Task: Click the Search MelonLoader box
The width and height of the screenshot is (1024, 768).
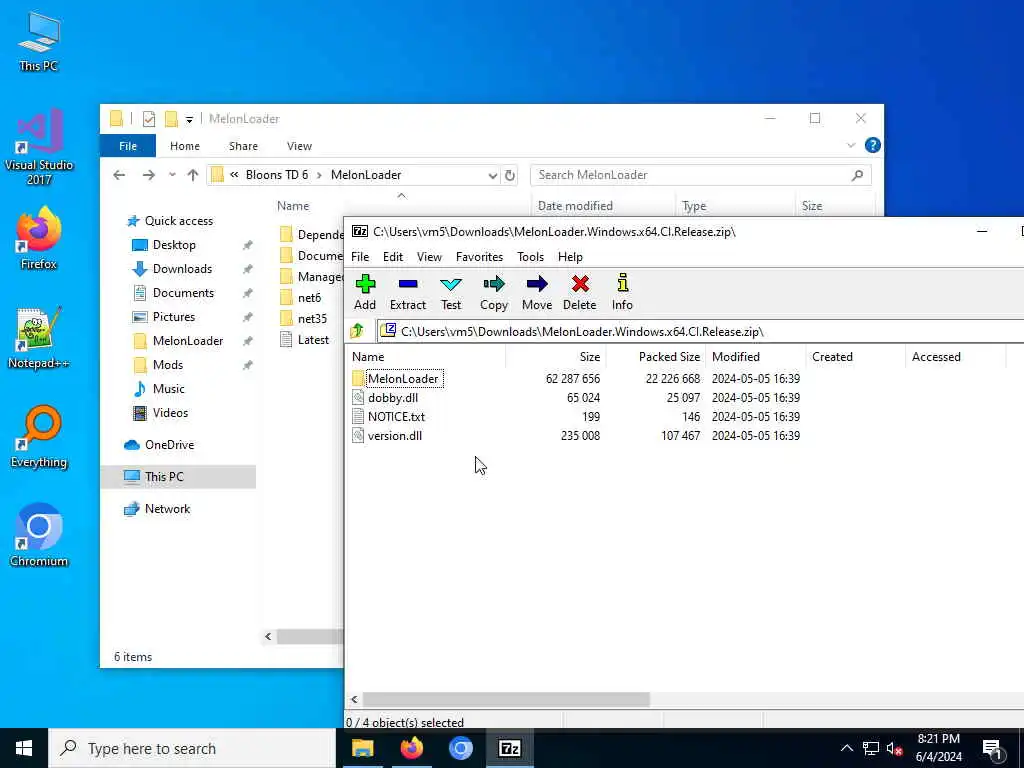Action: click(x=701, y=175)
